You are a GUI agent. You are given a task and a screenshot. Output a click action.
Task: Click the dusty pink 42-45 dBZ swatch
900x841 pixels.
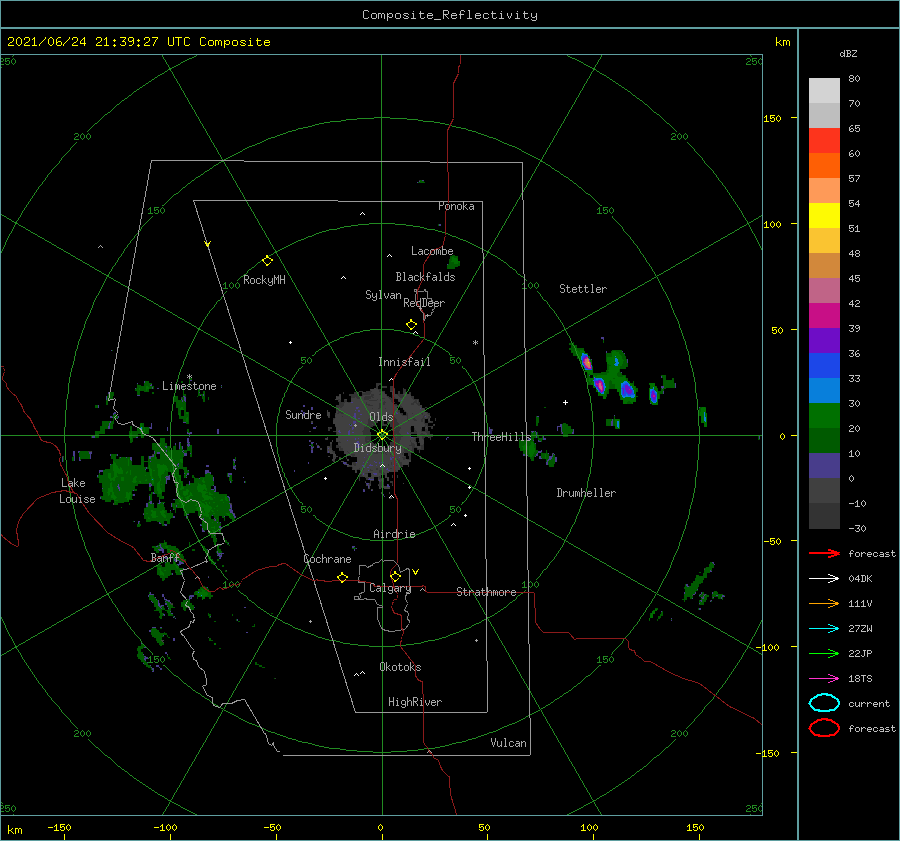pos(824,290)
